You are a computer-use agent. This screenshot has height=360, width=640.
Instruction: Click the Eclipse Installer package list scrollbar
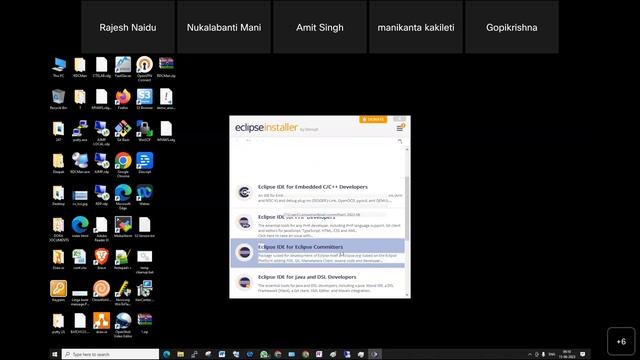tap(407, 208)
